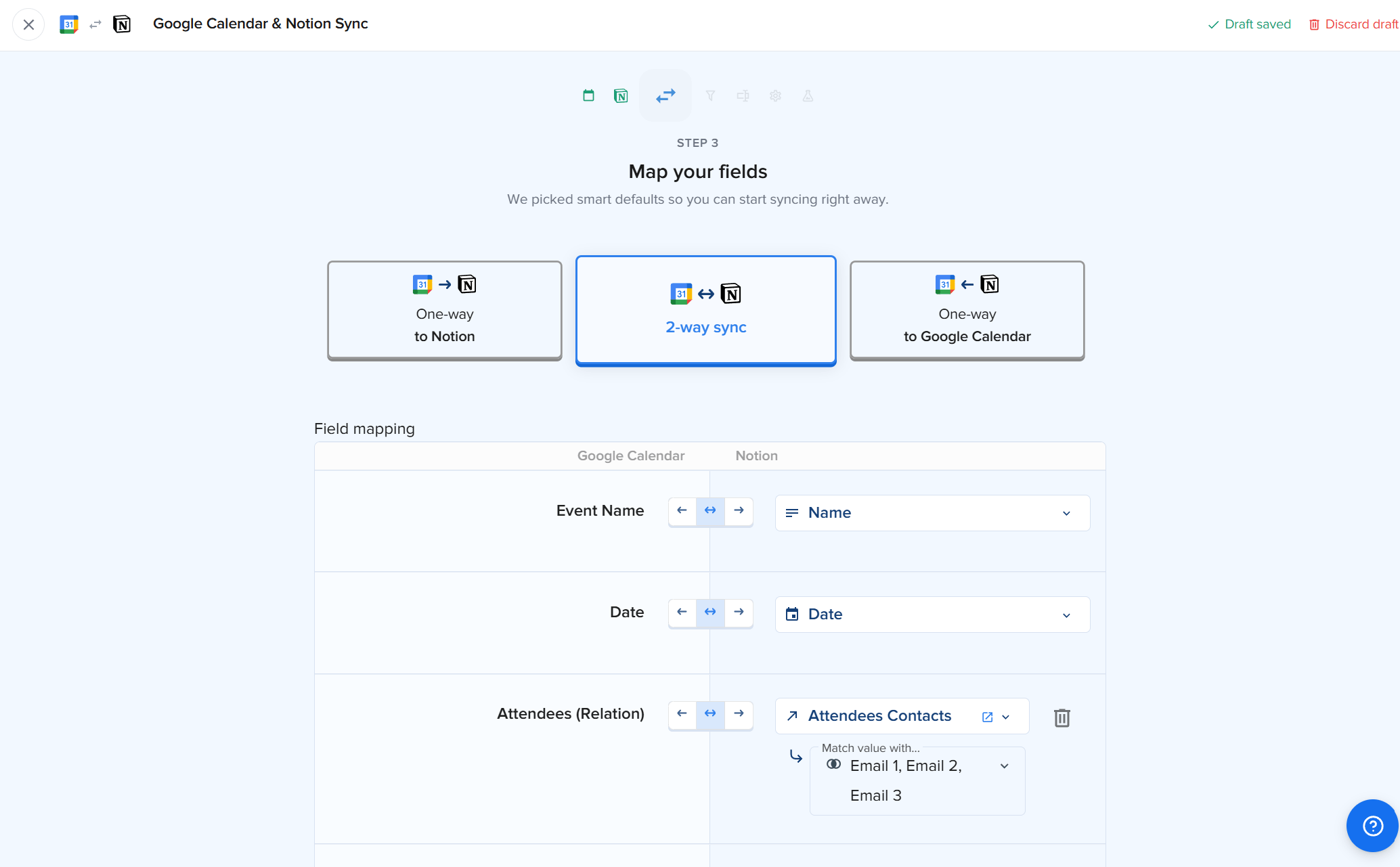The width and height of the screenshot is (1400, 867).
Task: Click the Event Name field label
Action: [x=600, y=511]
